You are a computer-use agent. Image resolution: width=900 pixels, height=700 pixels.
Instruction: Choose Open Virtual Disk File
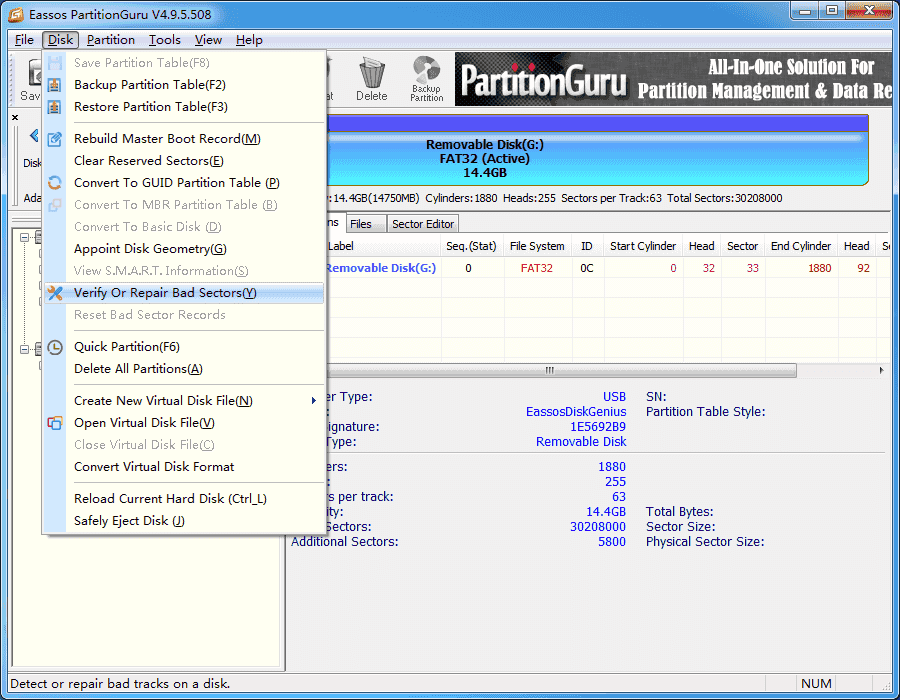(x=184, y=423)
